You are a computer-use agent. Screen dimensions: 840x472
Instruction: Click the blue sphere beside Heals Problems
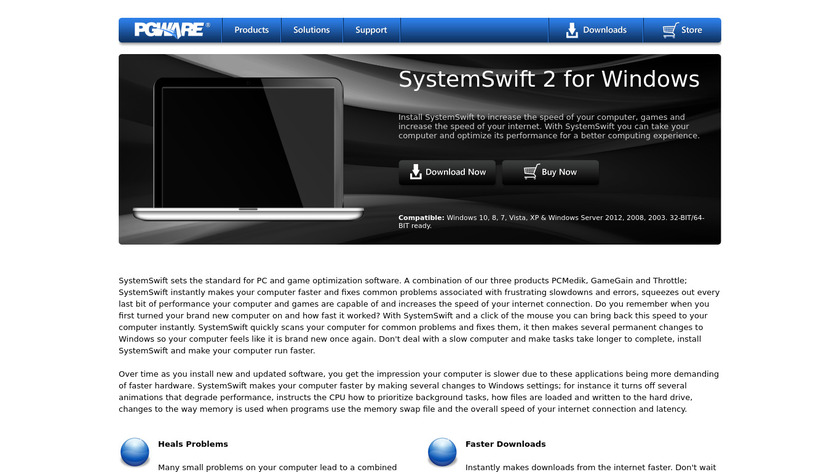(x=135, y=452)
